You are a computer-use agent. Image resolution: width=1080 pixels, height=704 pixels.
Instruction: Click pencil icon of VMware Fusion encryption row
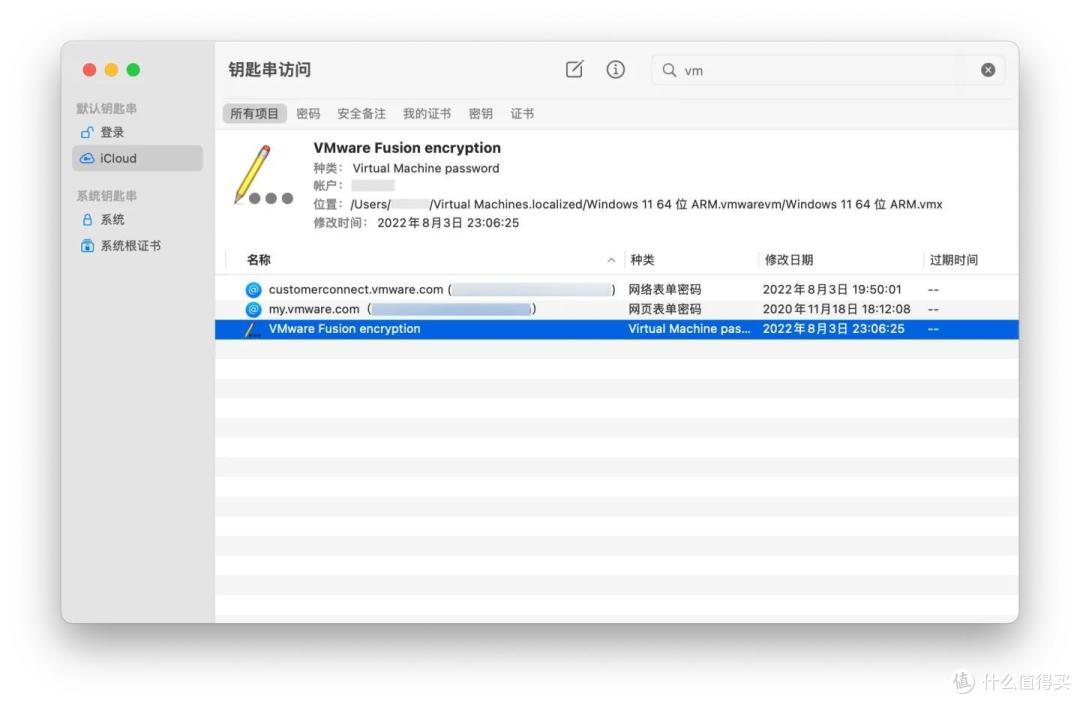coord(253,329)
